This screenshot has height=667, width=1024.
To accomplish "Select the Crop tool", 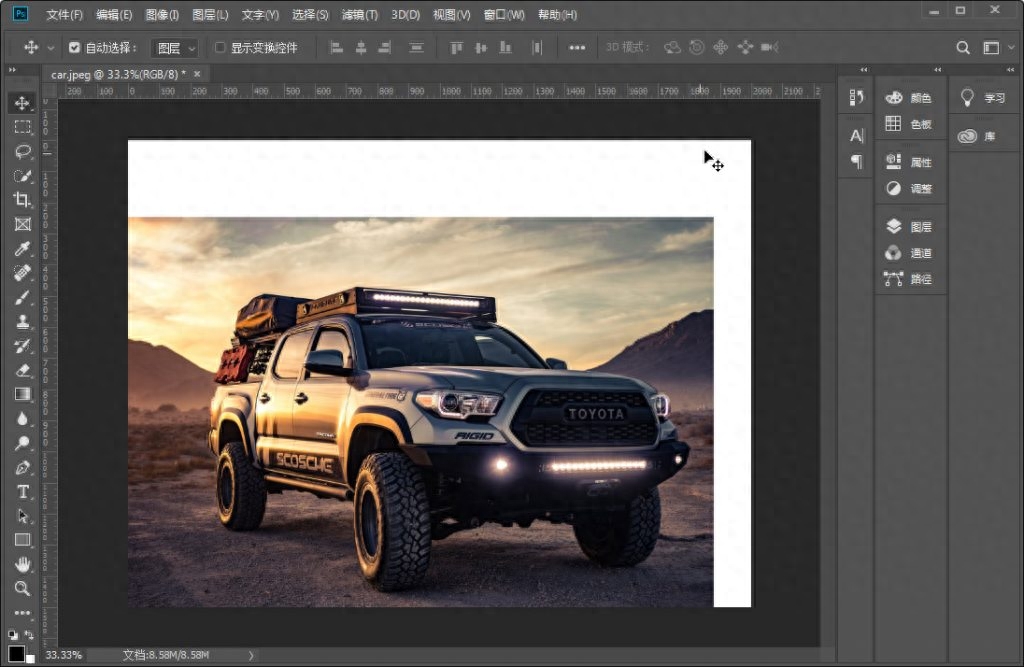I will pyautogui.click(x=22, y=200).
